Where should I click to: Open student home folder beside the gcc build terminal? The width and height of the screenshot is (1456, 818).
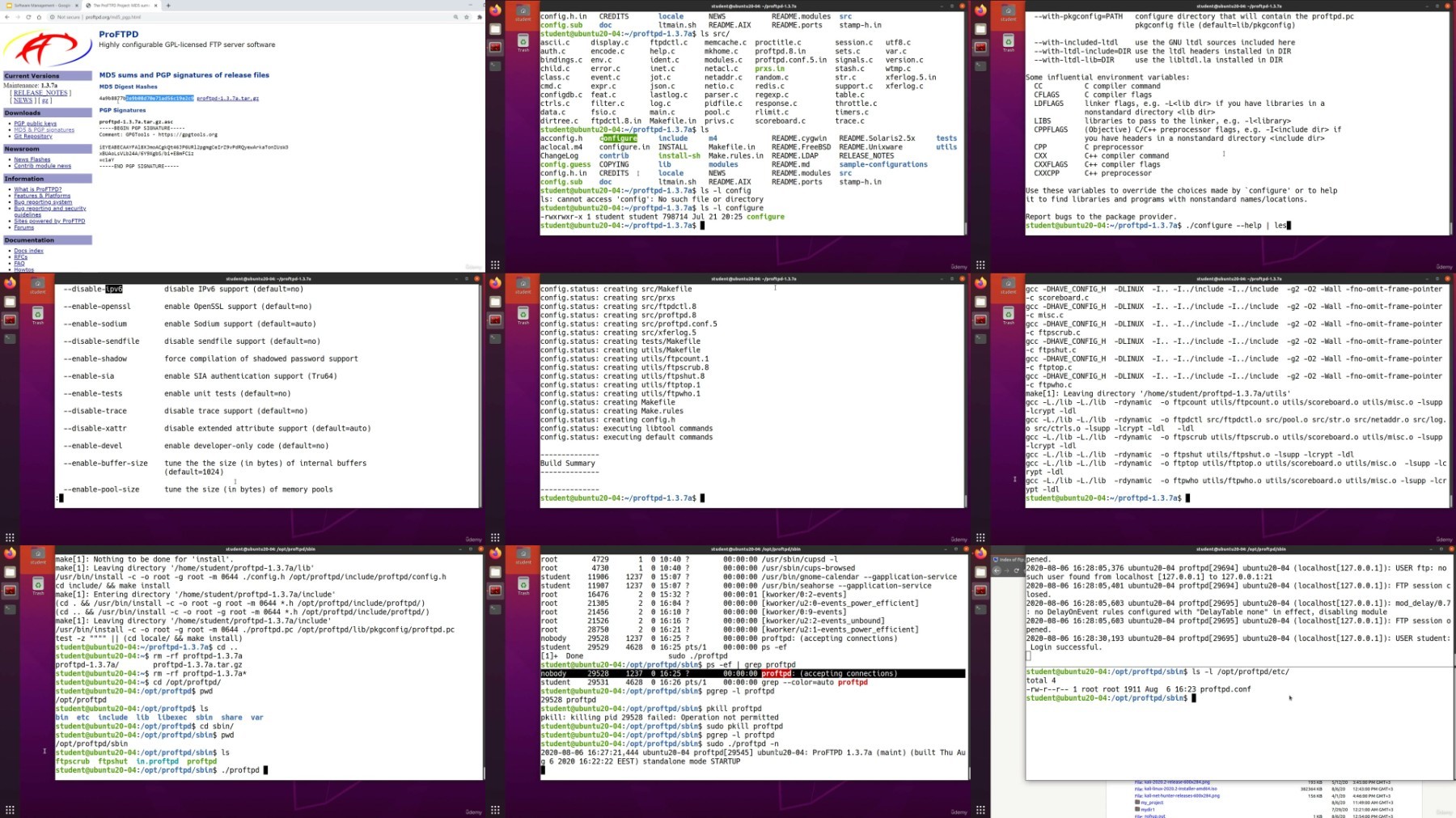coord(1009,286)
